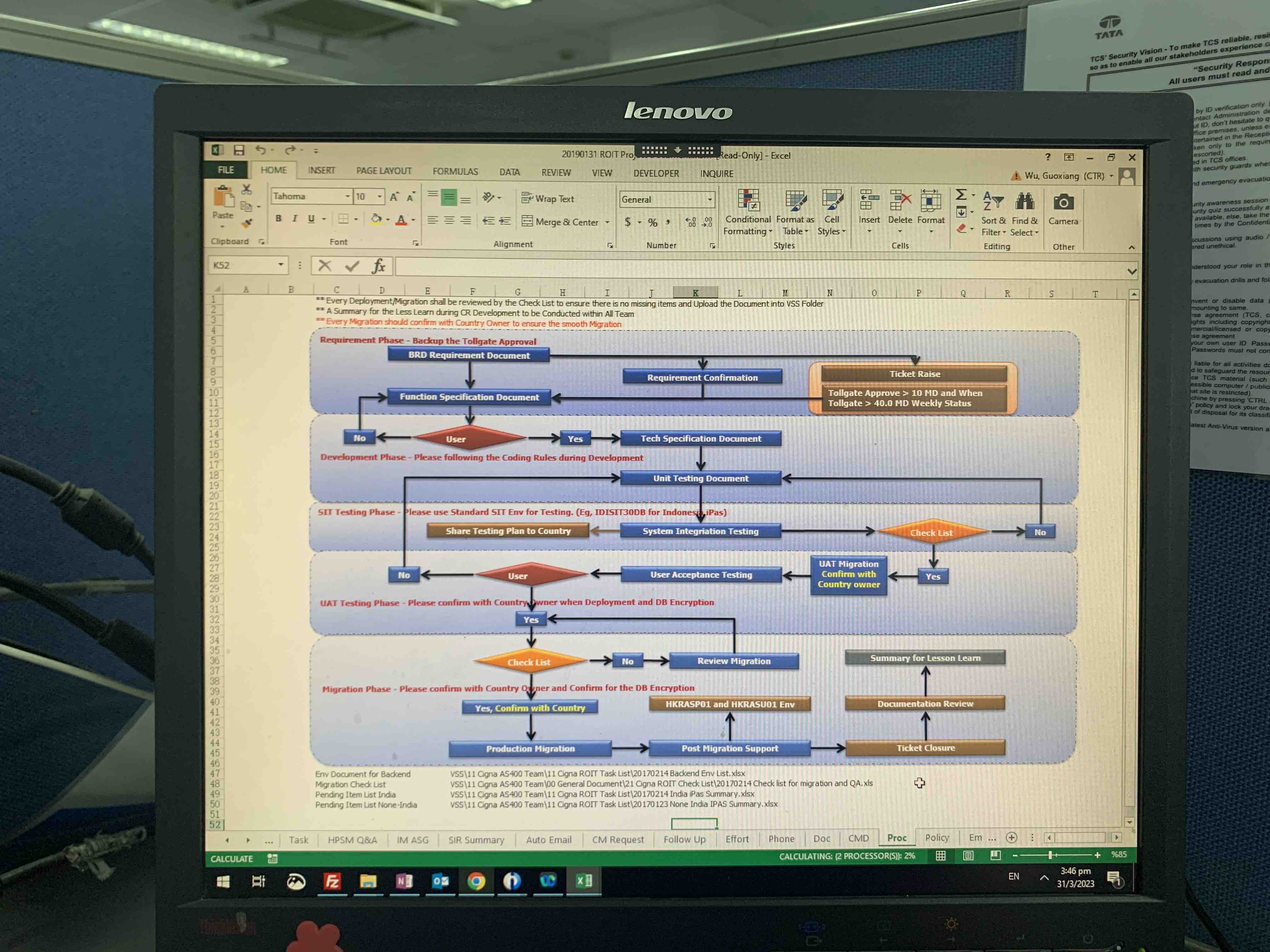This screenshot has width=1270, height=952.
Task: Apply percent style
Action: tap(653, 223)
